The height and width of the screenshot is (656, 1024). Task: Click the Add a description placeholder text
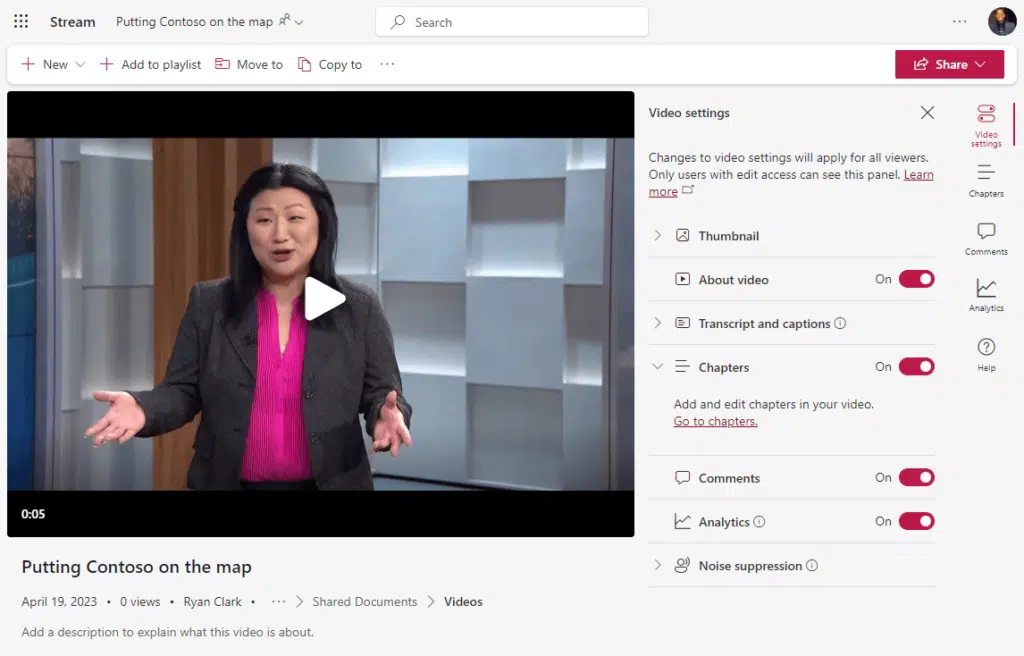point(167,632)
